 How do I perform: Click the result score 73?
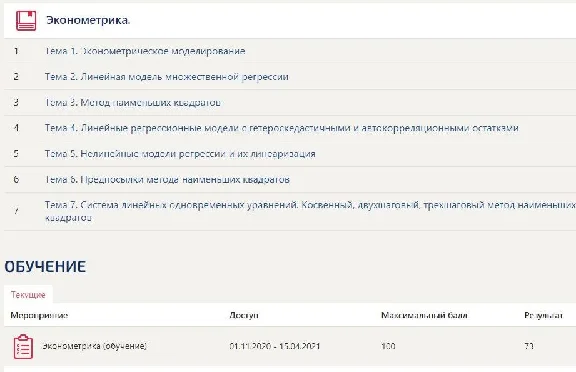point(529,346)
